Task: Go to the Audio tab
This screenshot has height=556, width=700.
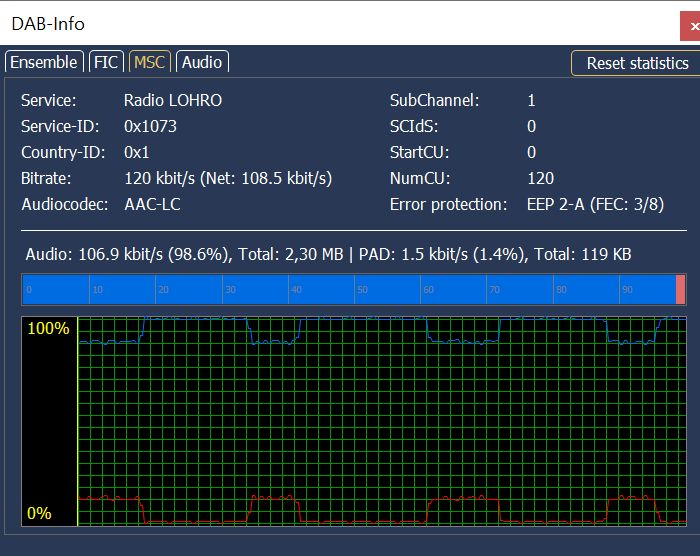Action: click(201, 62)
